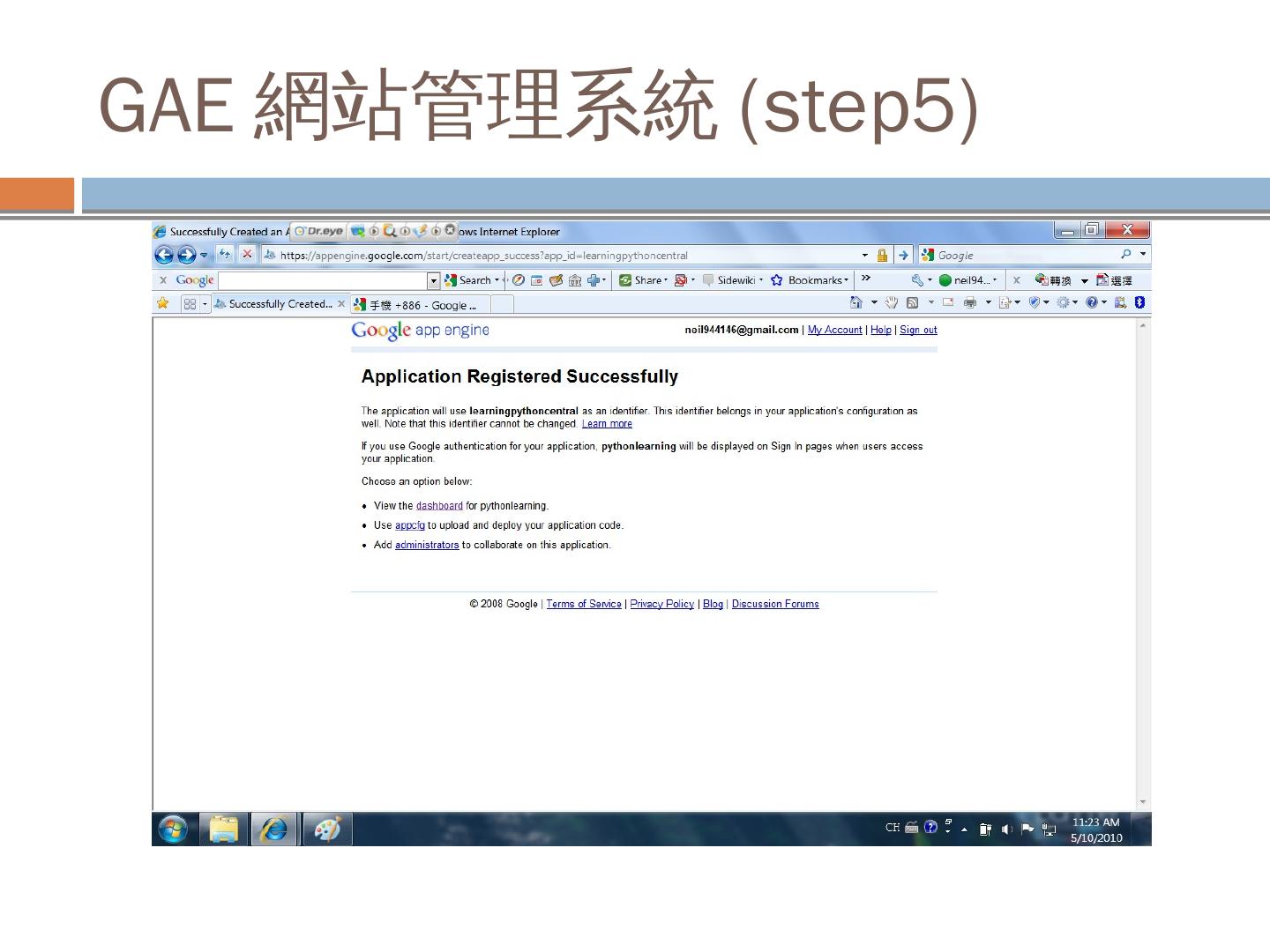Open Windows Explorer from the taskbar

223,829
